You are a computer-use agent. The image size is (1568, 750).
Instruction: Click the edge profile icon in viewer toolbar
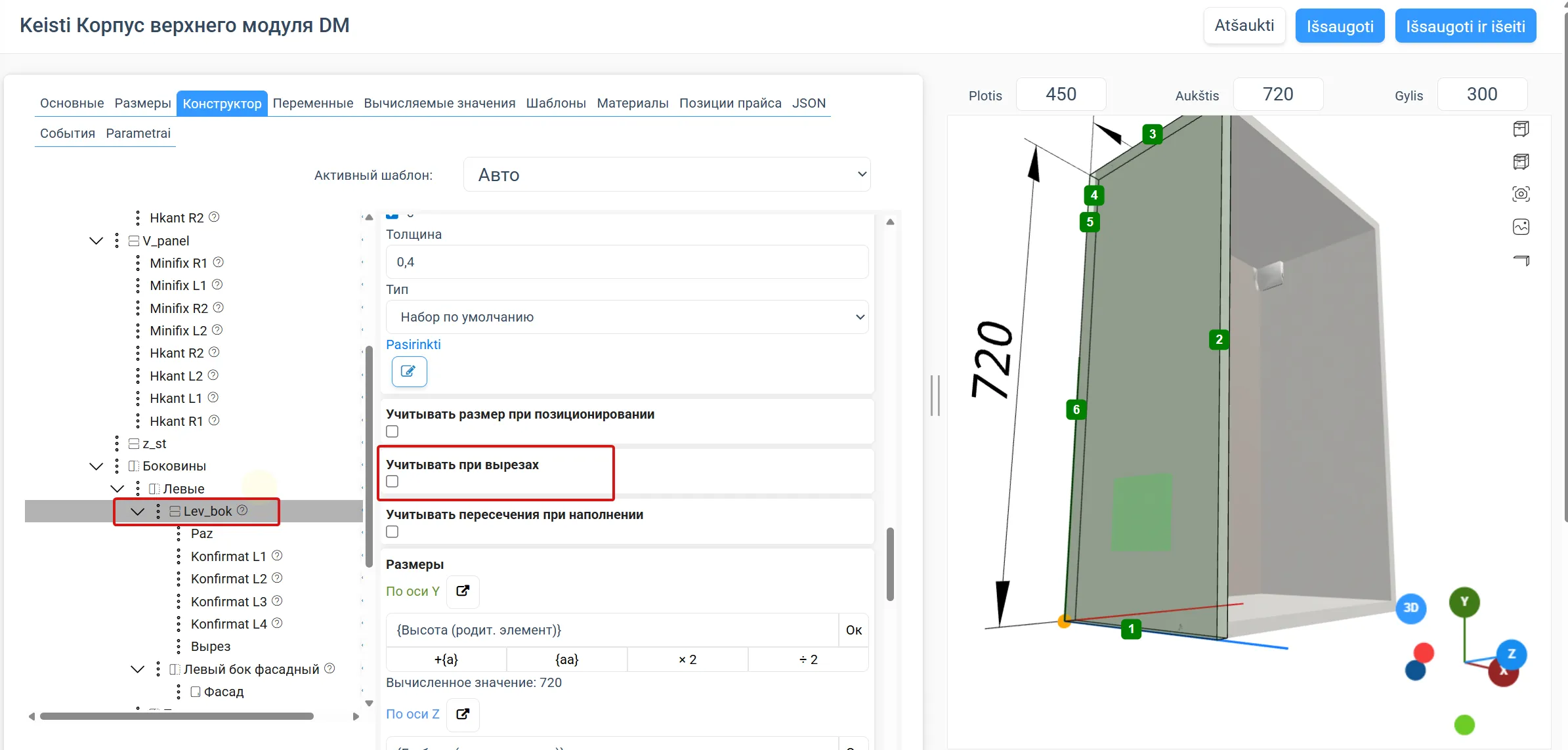(x=1521, y=260)
